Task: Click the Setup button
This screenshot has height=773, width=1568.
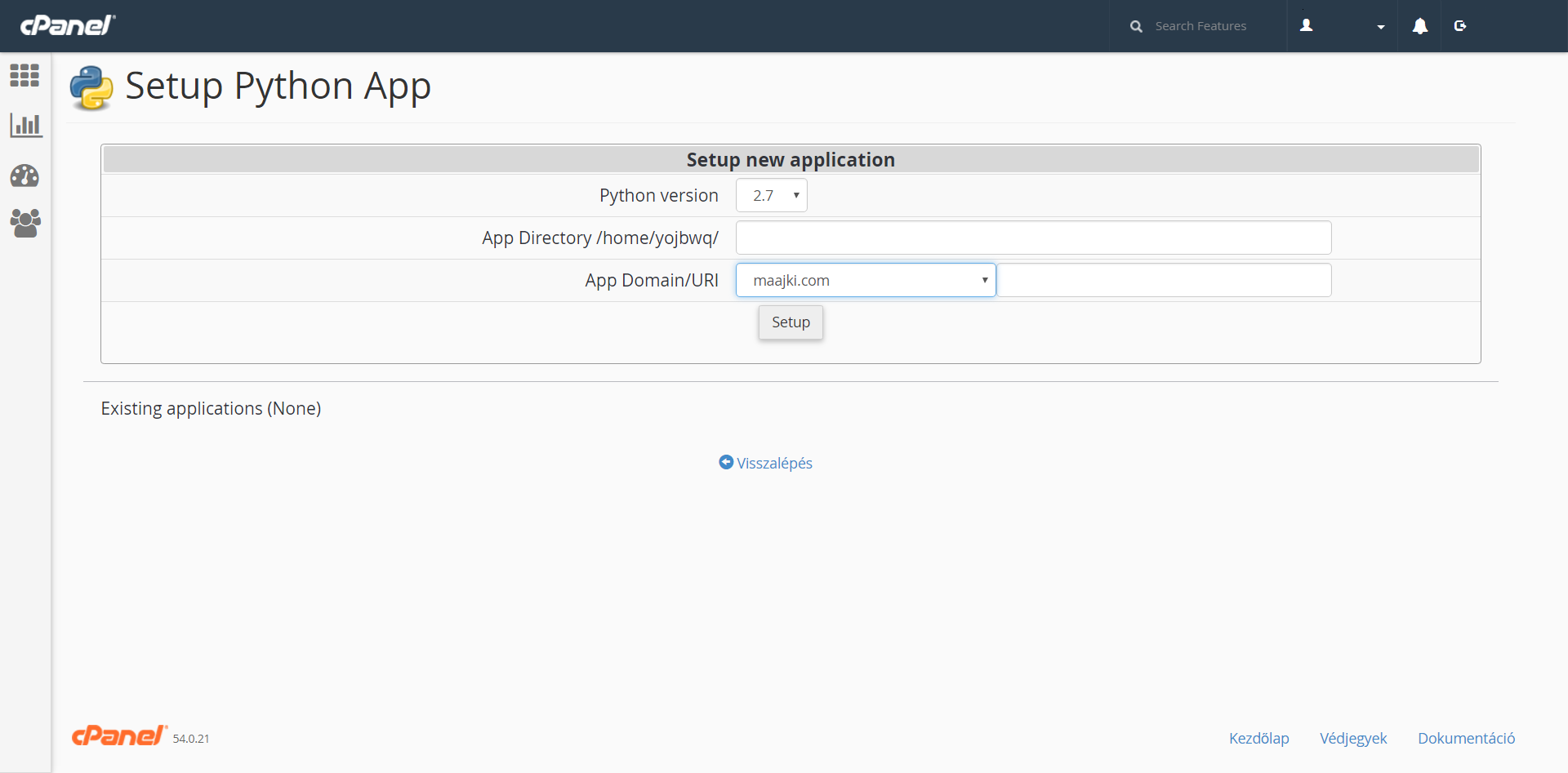Action: point(791,322)
